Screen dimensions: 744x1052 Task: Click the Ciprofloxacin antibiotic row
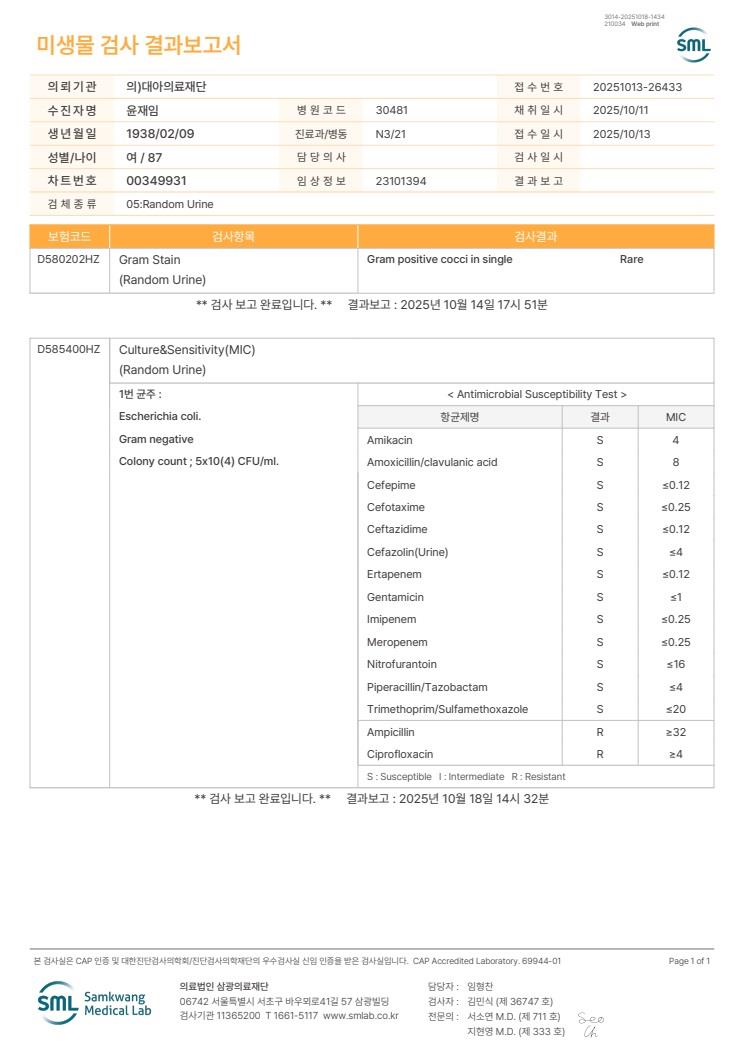pos(535,754)
